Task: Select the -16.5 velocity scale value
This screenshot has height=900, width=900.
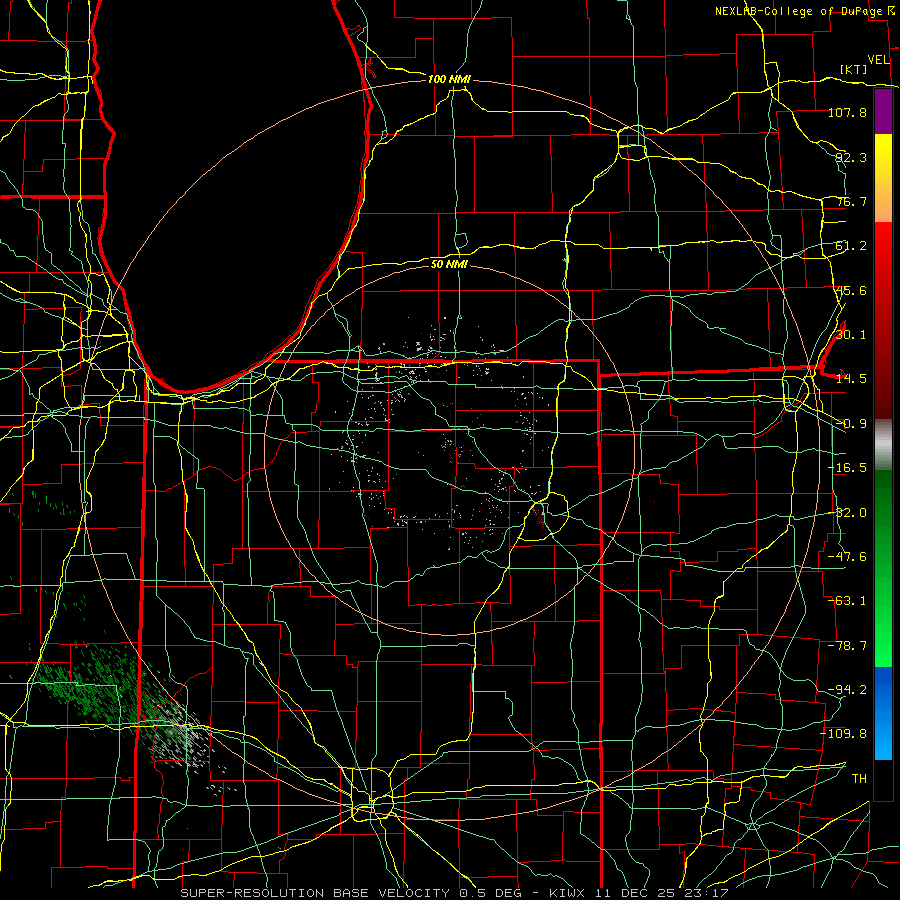Action: point(847,468)
